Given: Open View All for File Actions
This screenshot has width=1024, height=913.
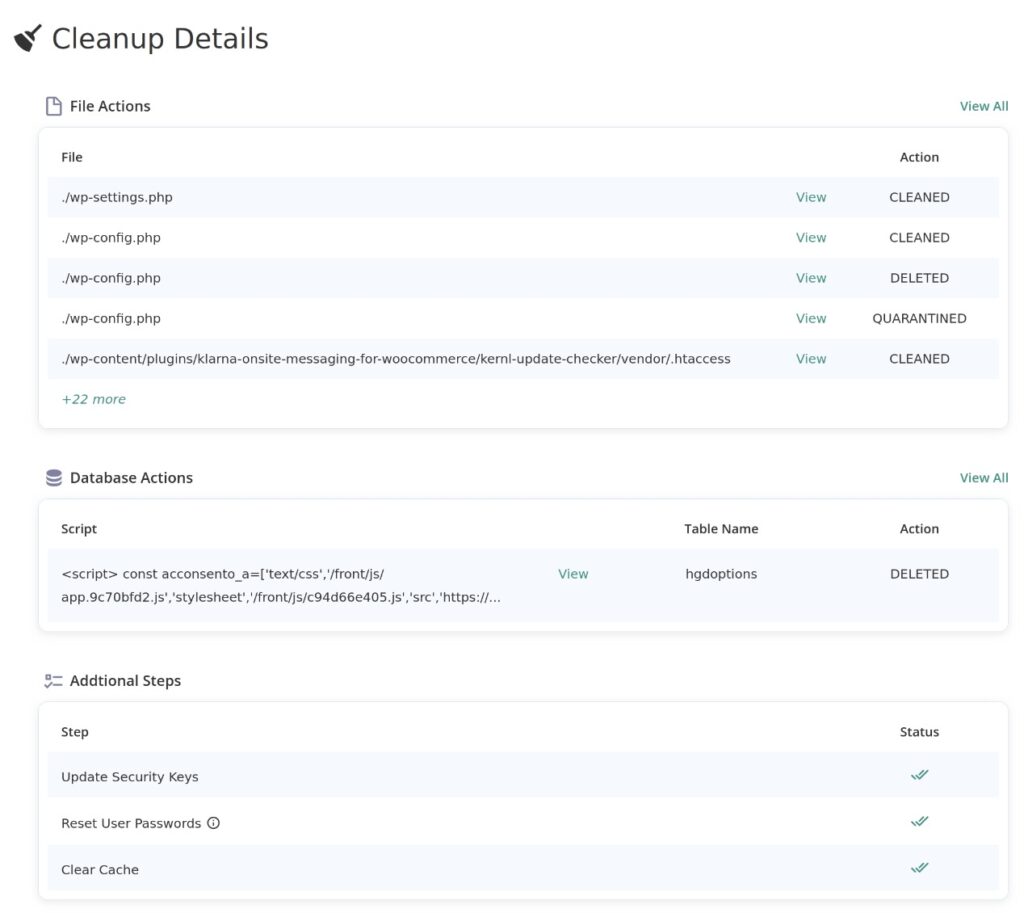Looking at the screenshot, I should 984,106.
